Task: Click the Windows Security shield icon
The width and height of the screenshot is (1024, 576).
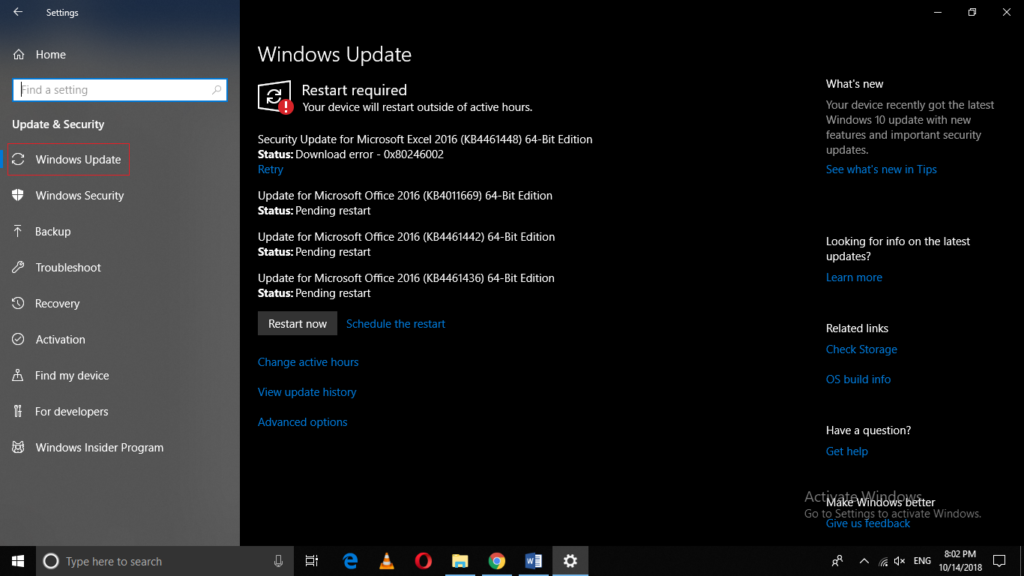Action: pos(18,195)
